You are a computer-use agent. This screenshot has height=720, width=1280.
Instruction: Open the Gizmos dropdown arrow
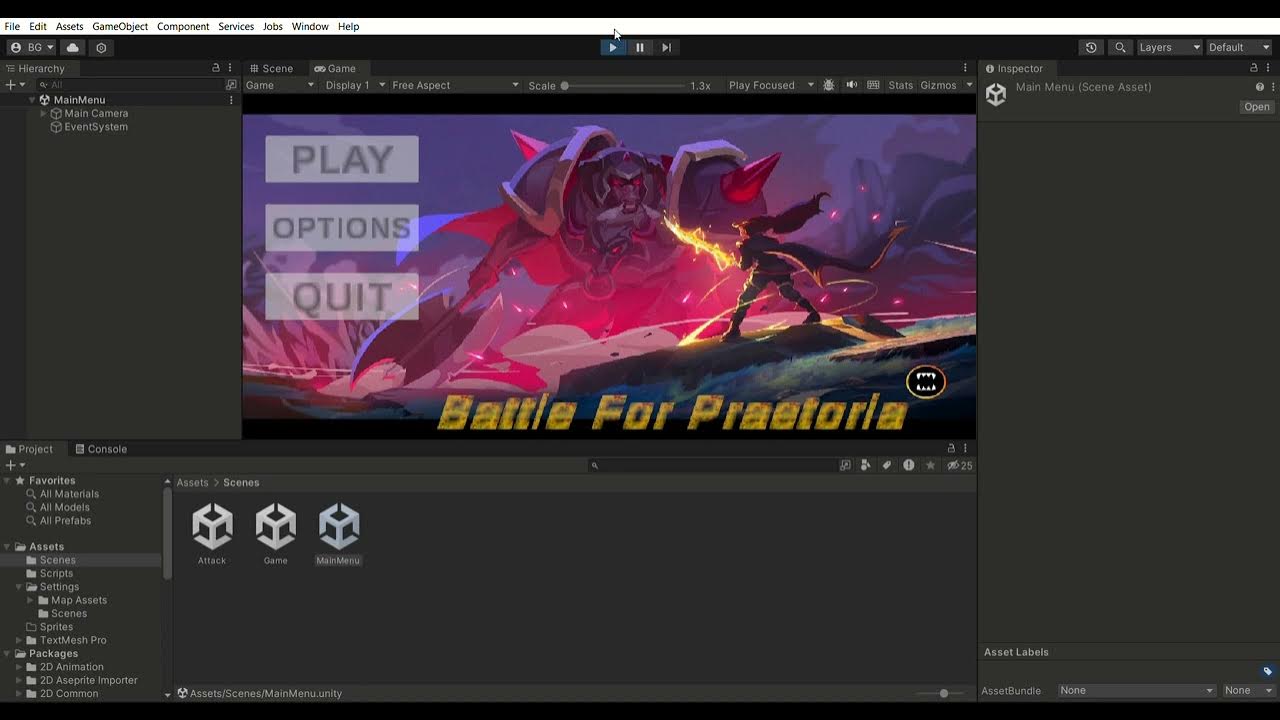pos(969,85)
